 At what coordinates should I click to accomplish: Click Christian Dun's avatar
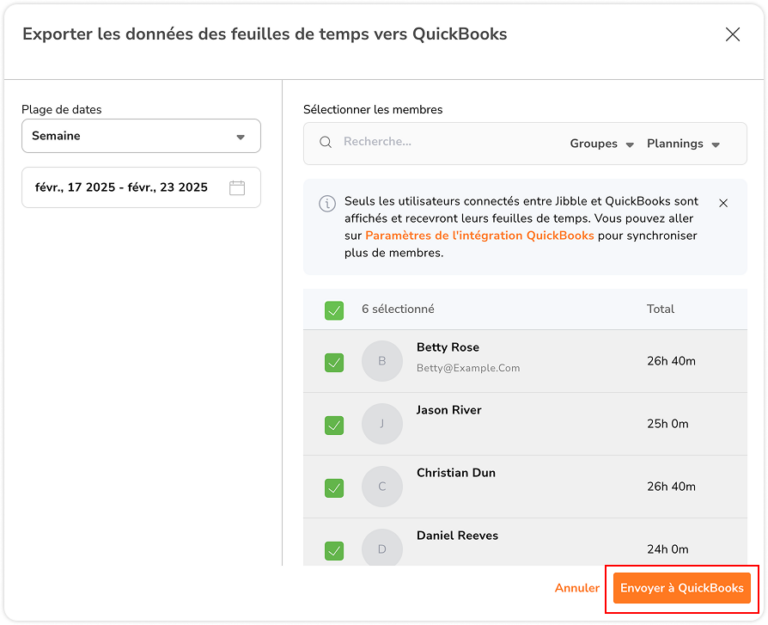[x=382, y=487]
